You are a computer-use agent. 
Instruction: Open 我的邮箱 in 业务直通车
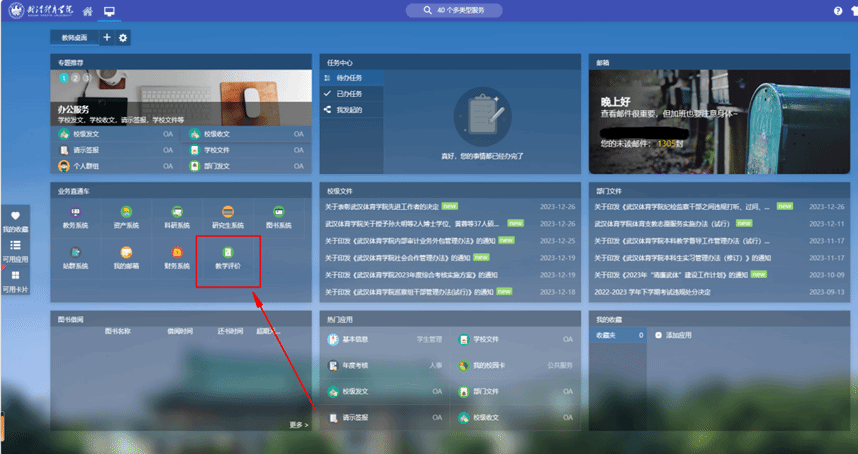point(126,258)
